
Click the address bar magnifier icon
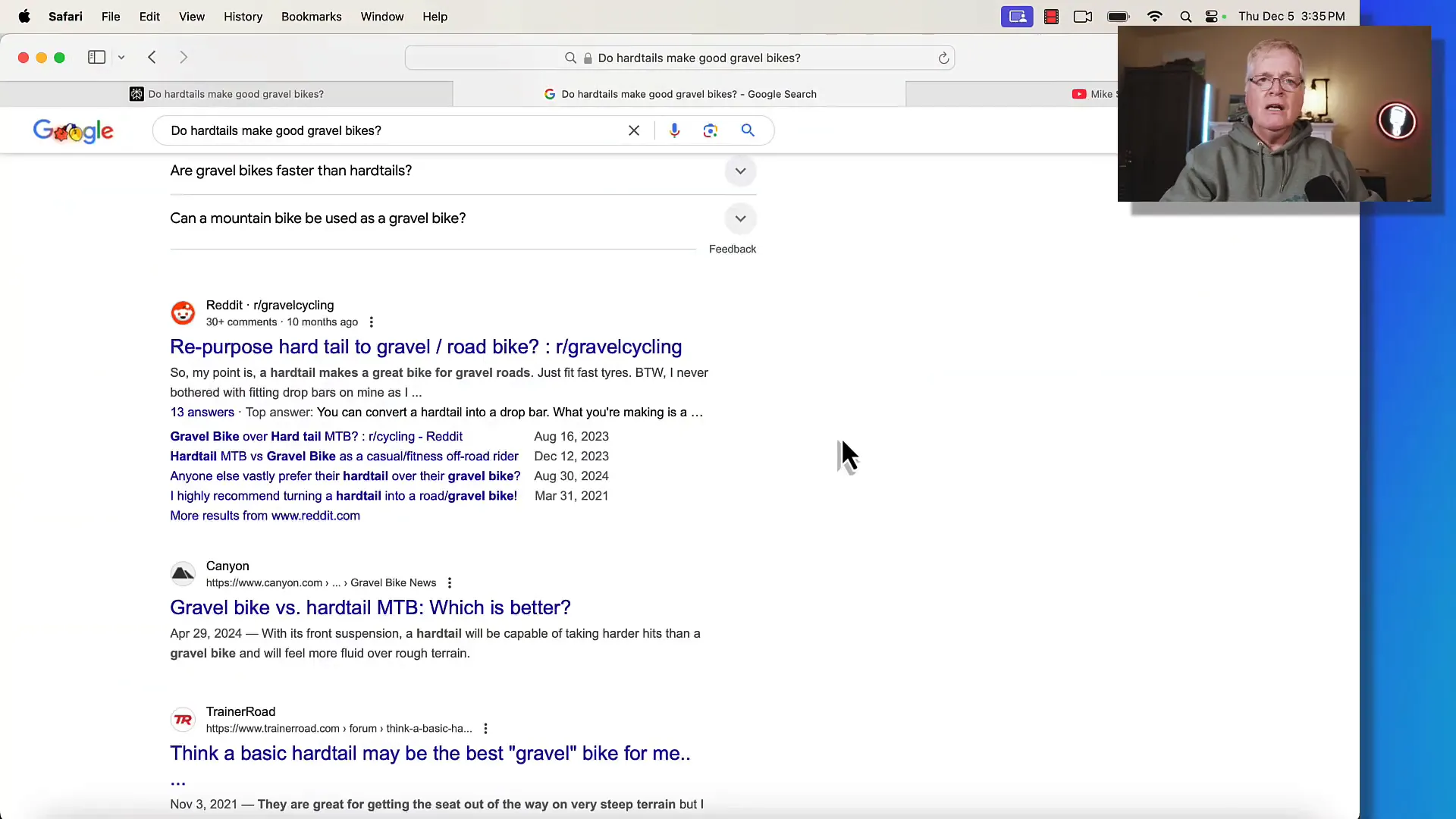[570, 58]
